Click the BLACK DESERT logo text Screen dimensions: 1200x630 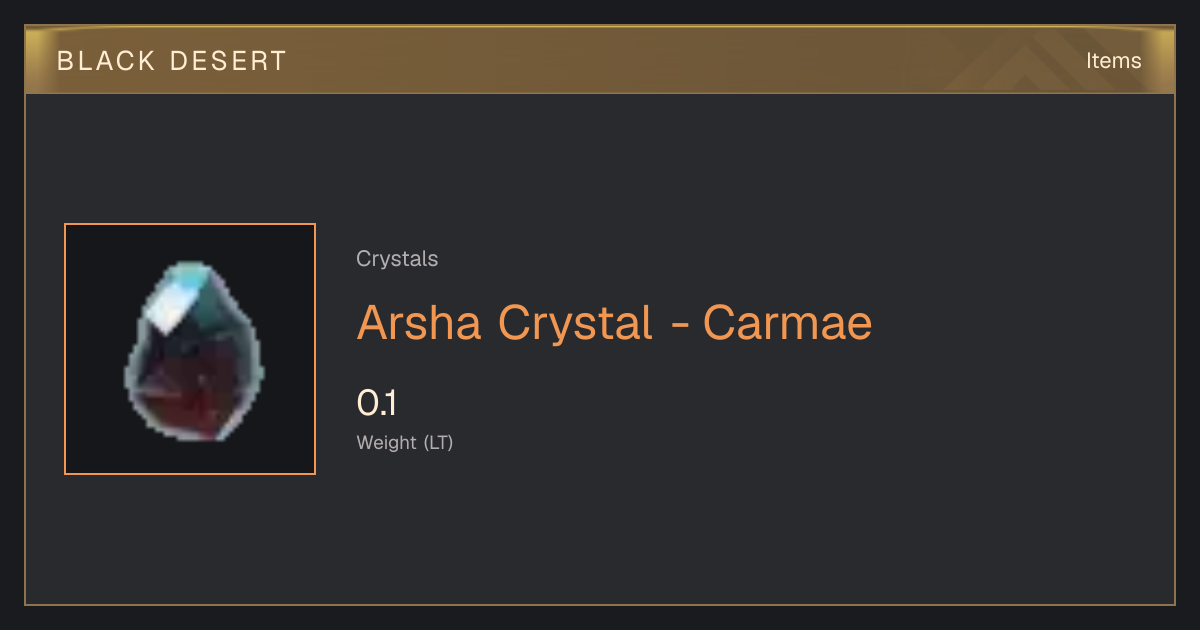coord(172,61)
